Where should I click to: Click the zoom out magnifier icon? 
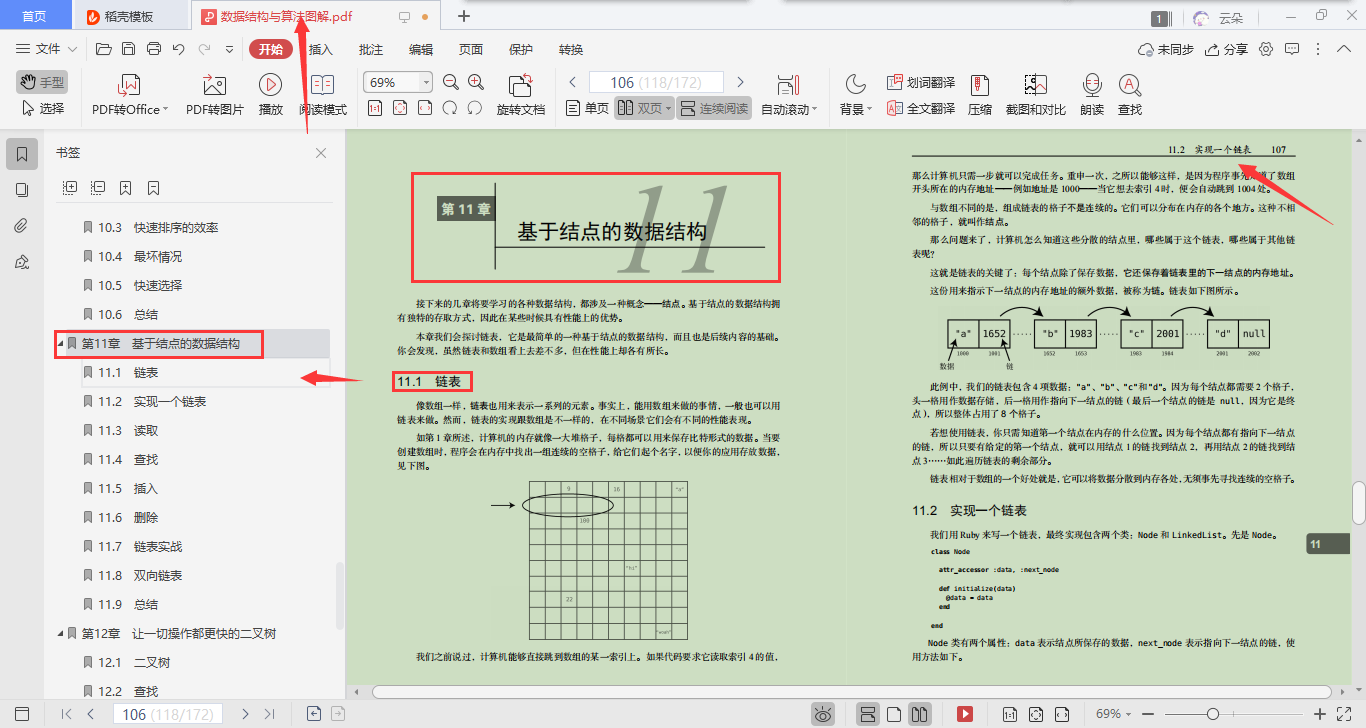click(451, 83)
